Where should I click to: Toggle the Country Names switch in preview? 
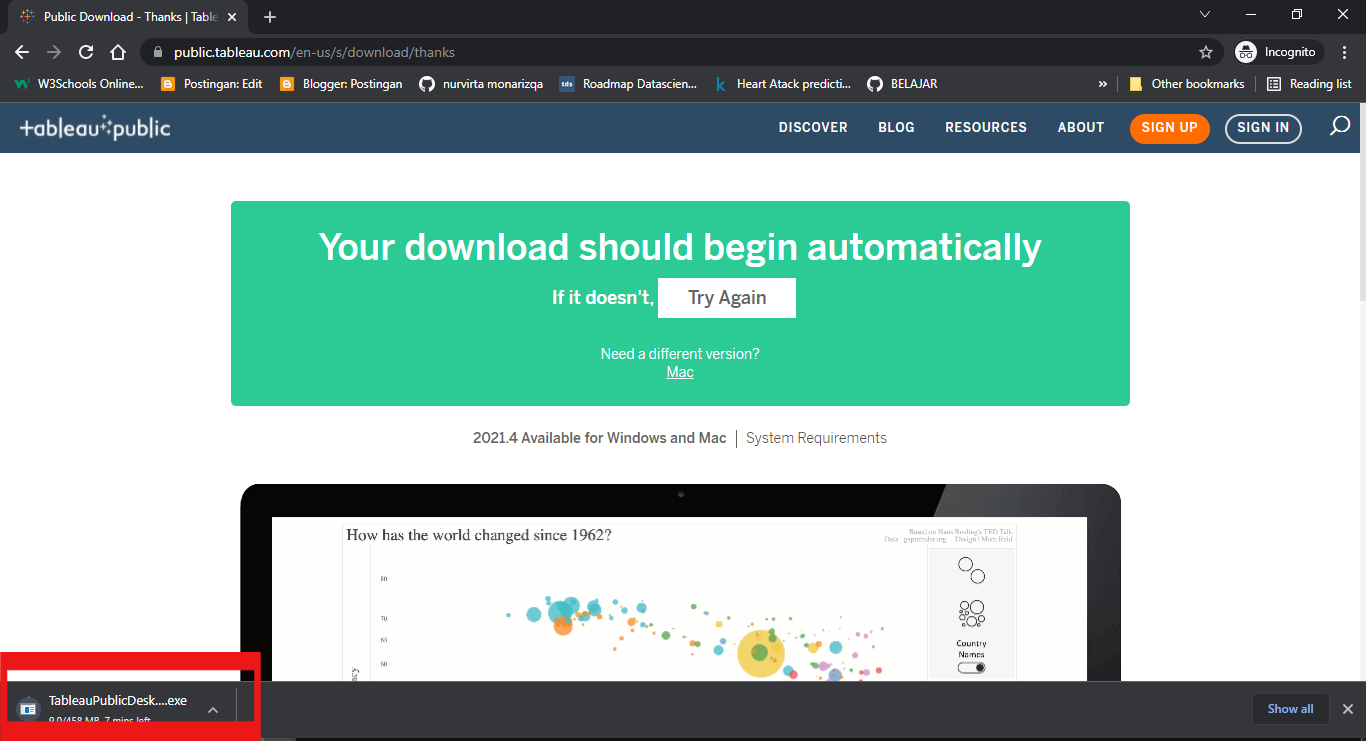coord(971,667)
